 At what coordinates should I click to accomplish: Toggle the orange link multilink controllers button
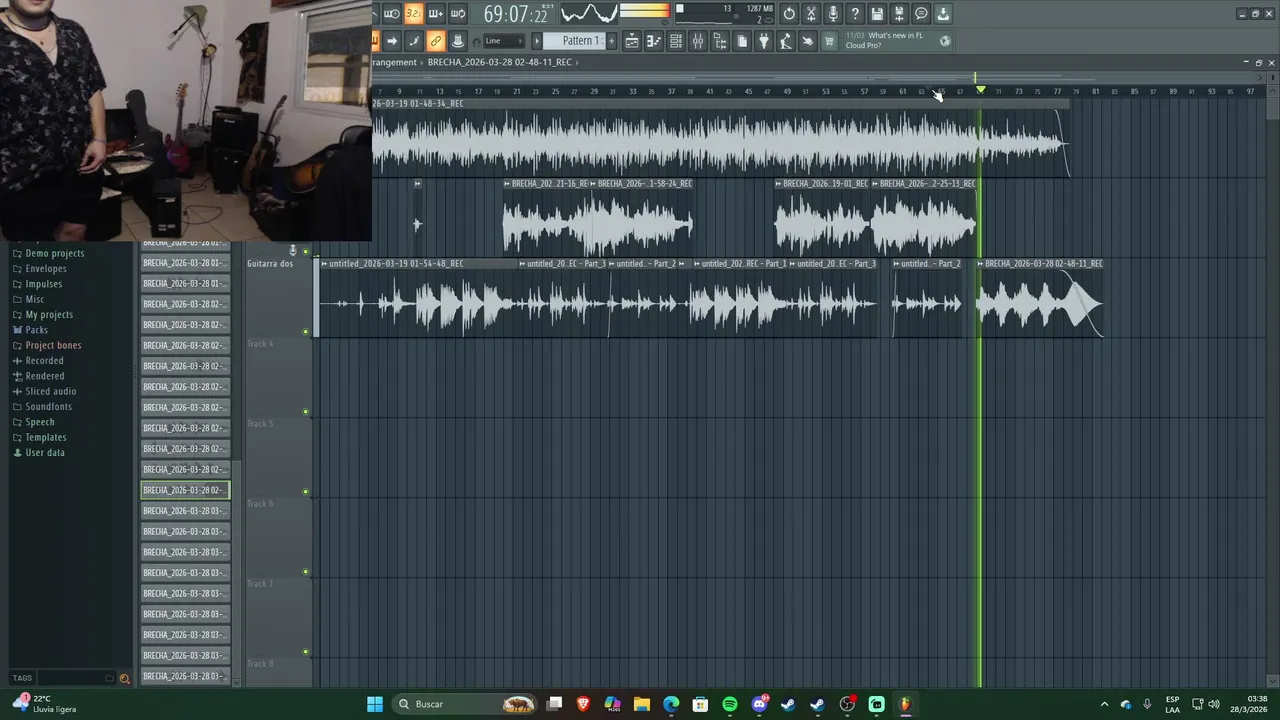435,41
